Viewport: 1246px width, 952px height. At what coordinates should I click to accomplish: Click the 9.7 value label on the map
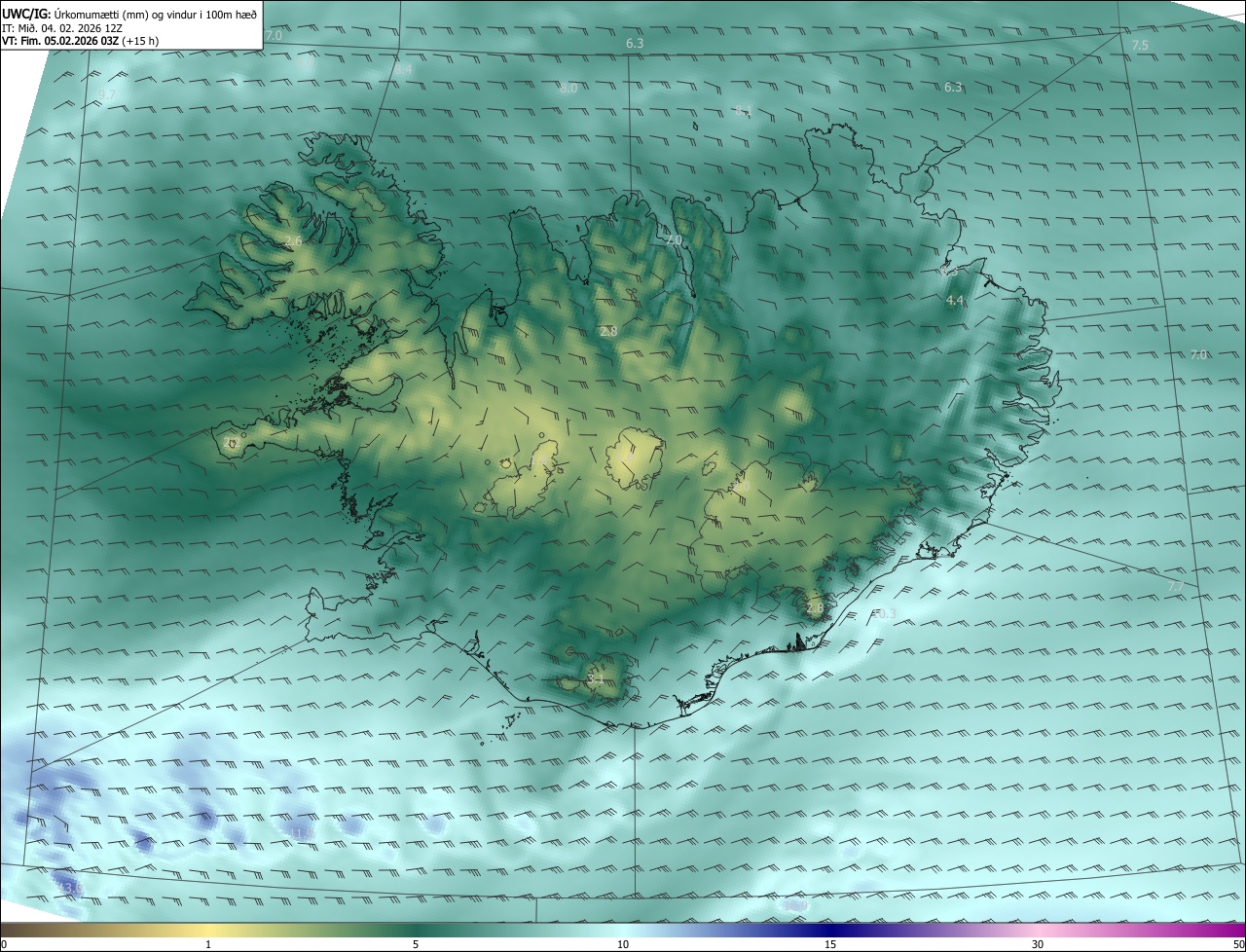coord(107,94)
